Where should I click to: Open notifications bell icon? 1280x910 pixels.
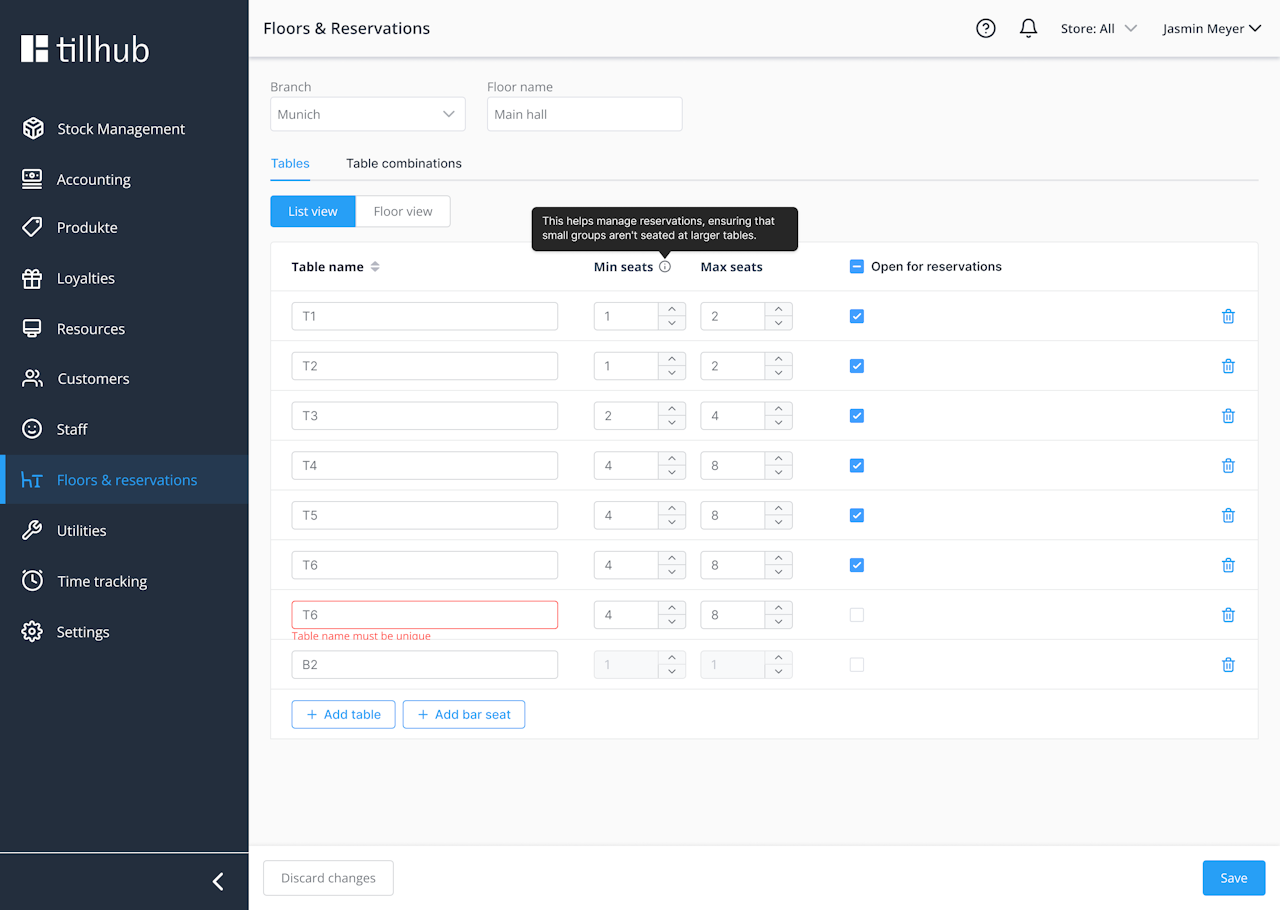(1028, 29)
